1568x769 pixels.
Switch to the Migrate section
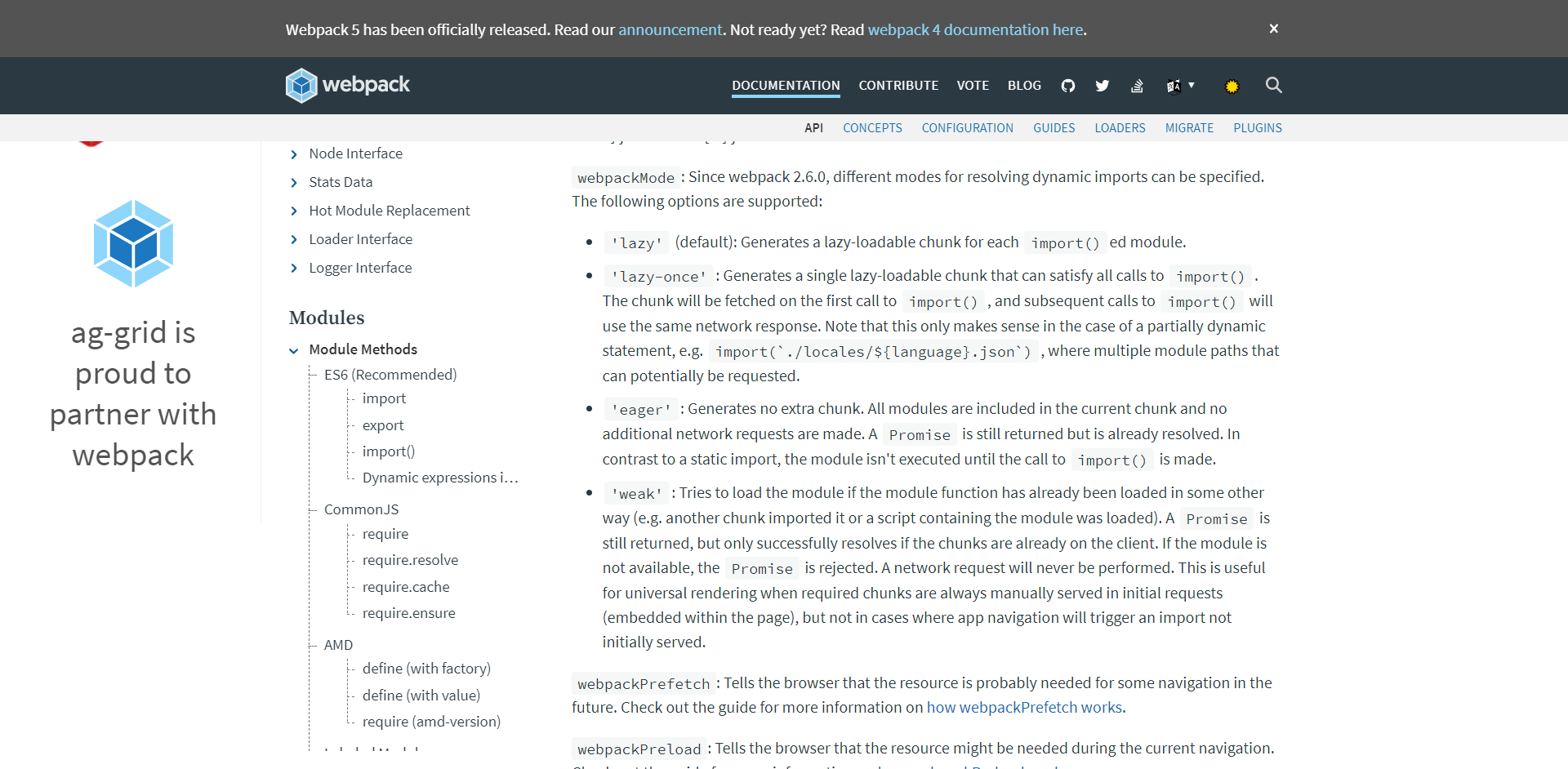point(1189,128)
